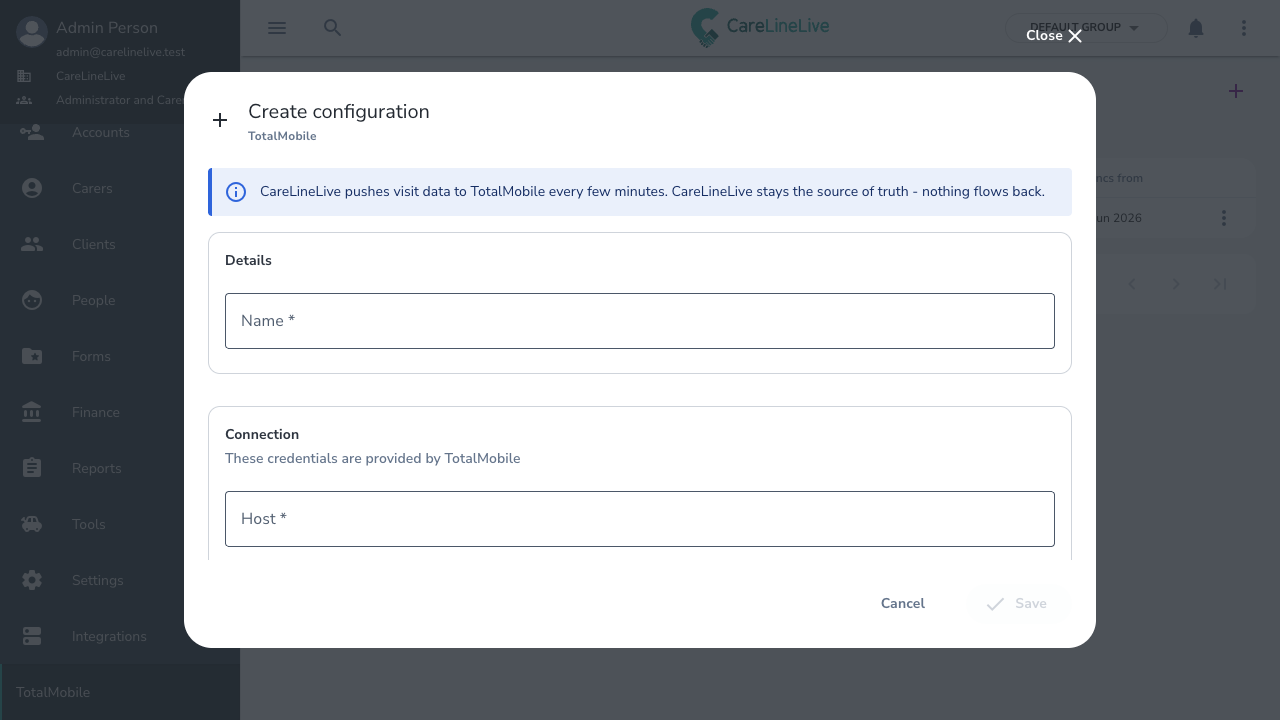The width and height of the screenshot is (1280, 720).
Task: Expand the Default Group dropdown
Action: point(1086,28)
